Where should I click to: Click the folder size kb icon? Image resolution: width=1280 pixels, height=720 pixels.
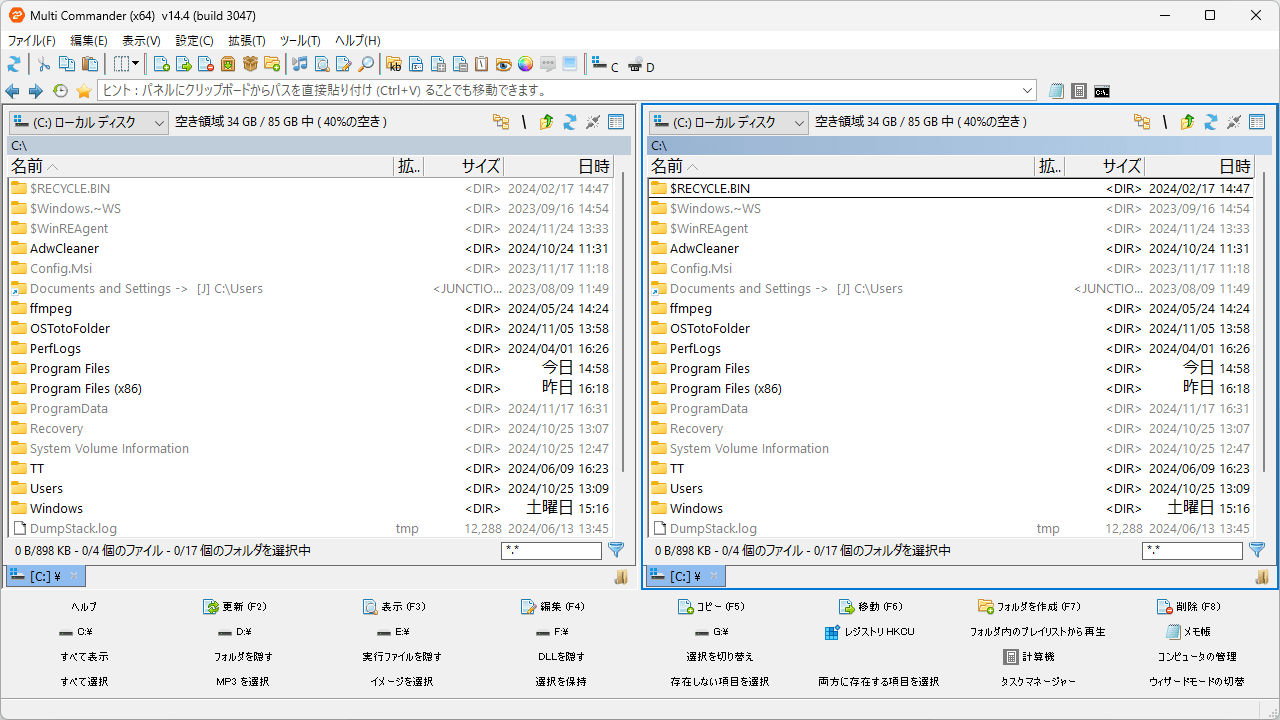click(x=394, y=64)
